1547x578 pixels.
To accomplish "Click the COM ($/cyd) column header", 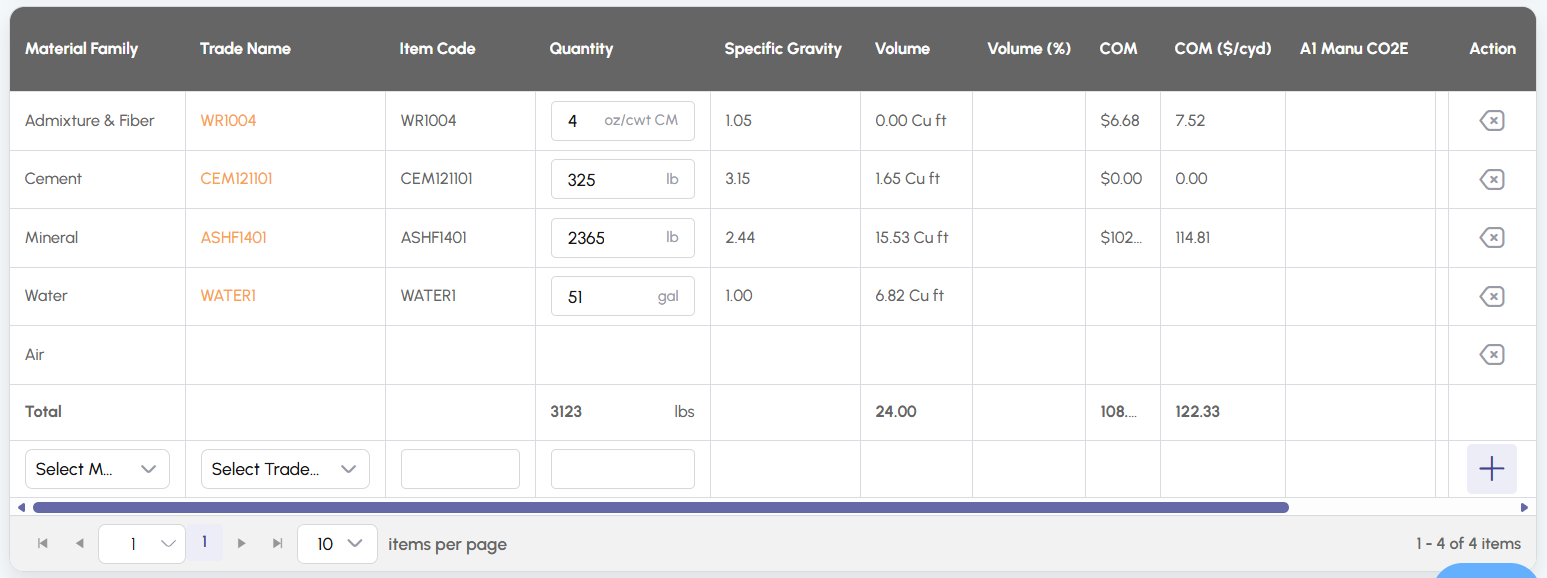I will pyautogui.click(x=1223, y=49).
